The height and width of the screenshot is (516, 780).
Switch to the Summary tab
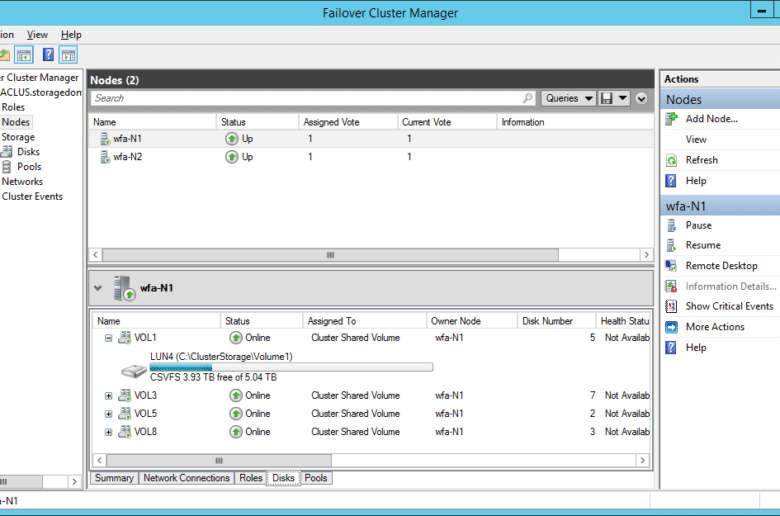pyautogui.click(x=114, y=478)
